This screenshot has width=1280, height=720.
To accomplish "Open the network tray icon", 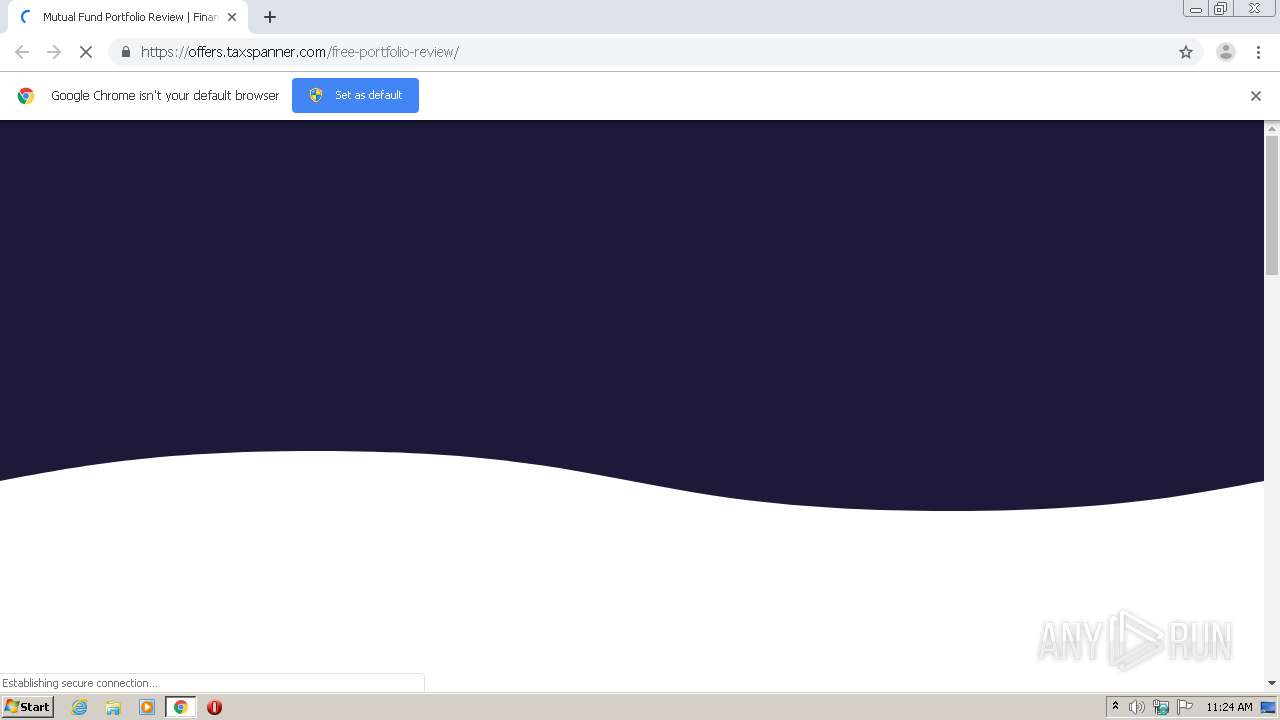I will [1161, 707].
